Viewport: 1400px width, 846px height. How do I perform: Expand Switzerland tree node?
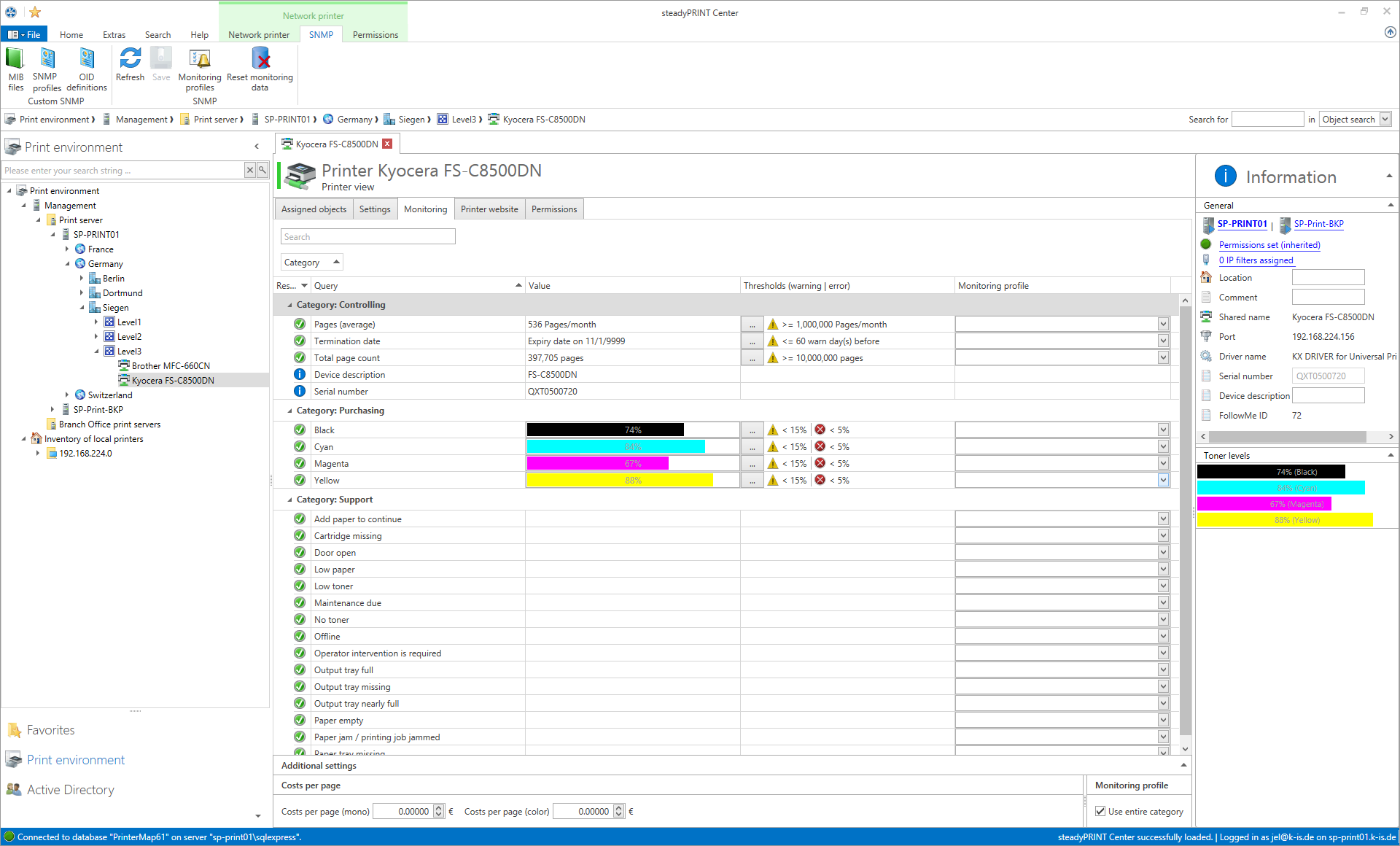tap(67, 395)
